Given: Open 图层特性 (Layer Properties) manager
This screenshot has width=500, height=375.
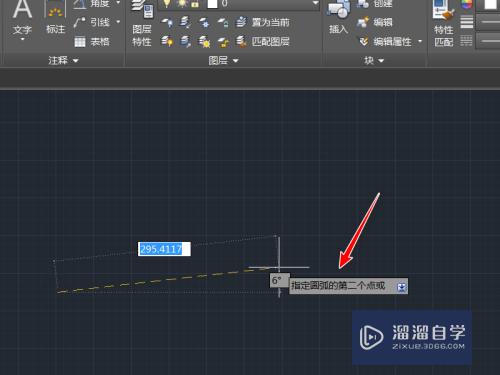Looking at the screenshot, I should (x=142, y=23).
